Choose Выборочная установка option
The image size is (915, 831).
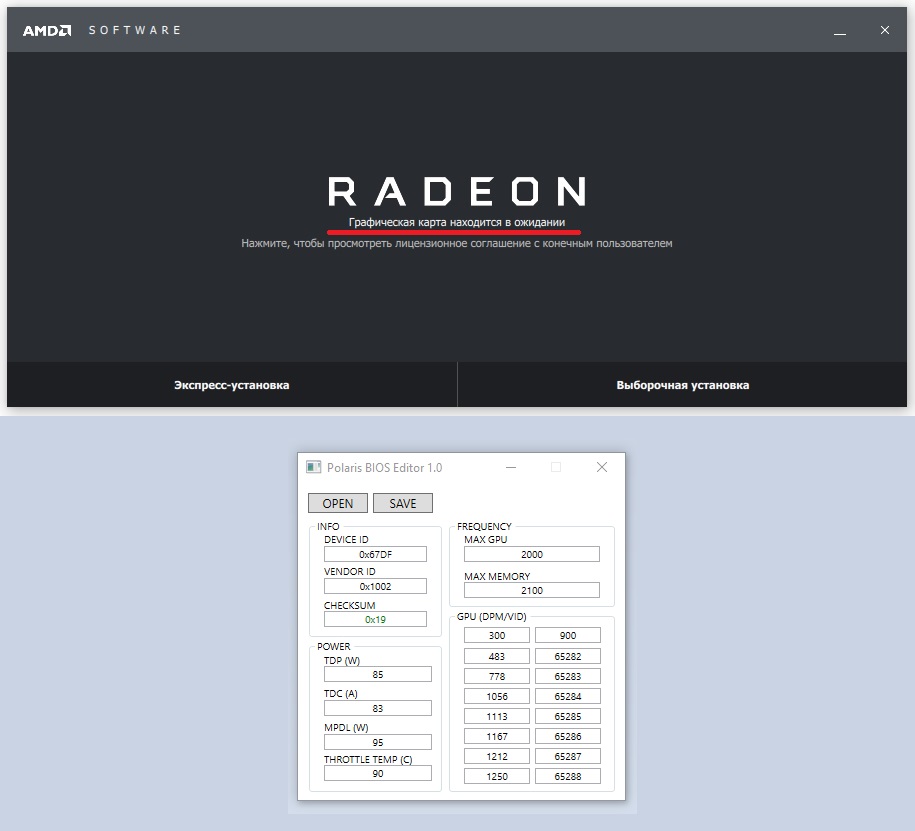(683, 385)
